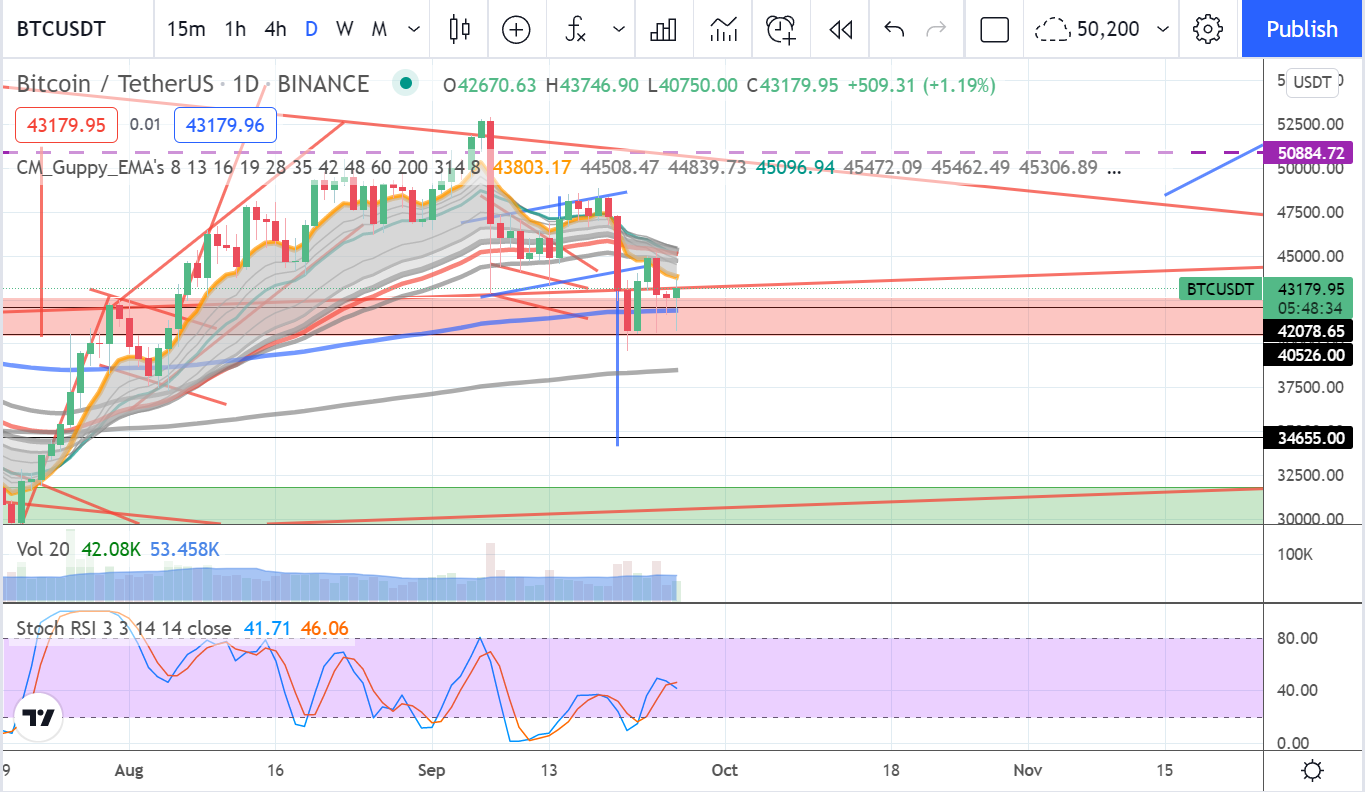This screenshot has width=1365, height=792.
Task: Select the W weekly timeframe
Action: point(344,29)
